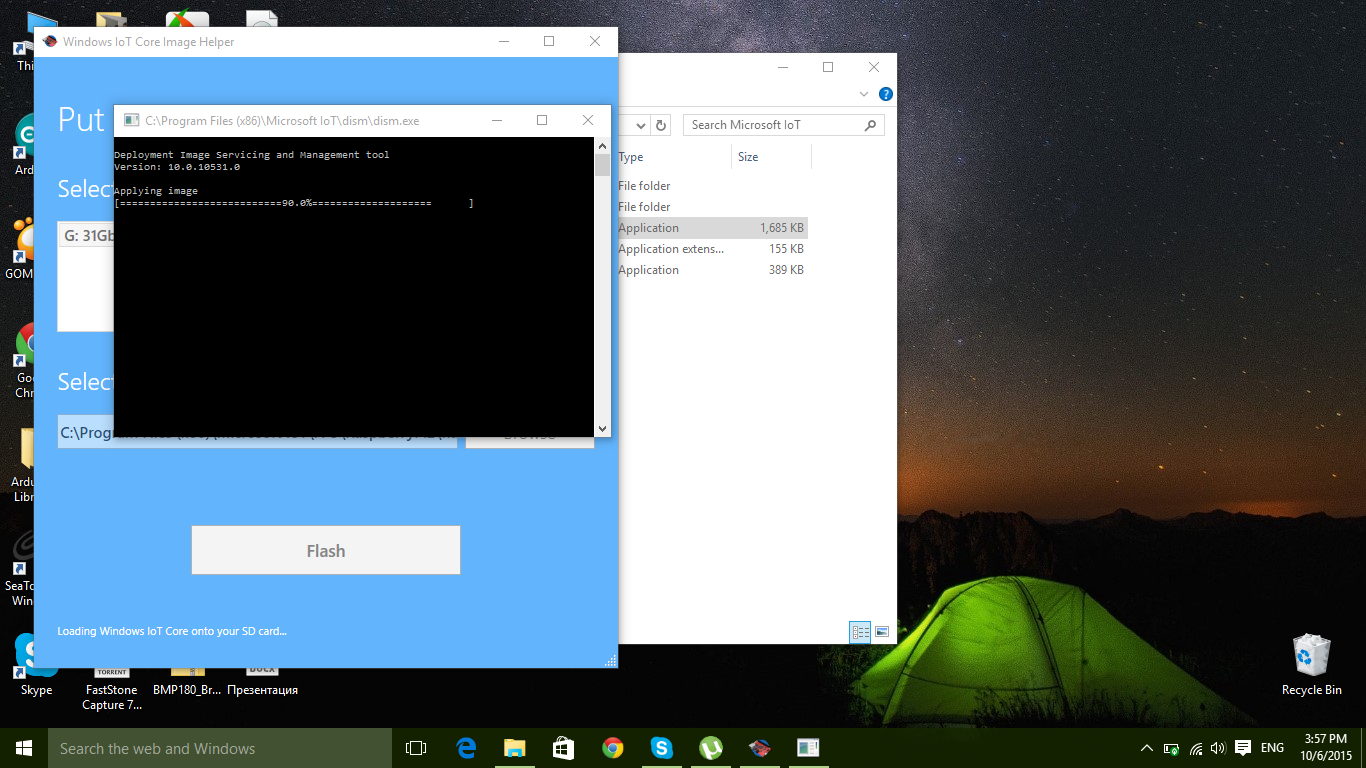Open Task View from the taskbar
The image size is (1366, 768).
416,748
